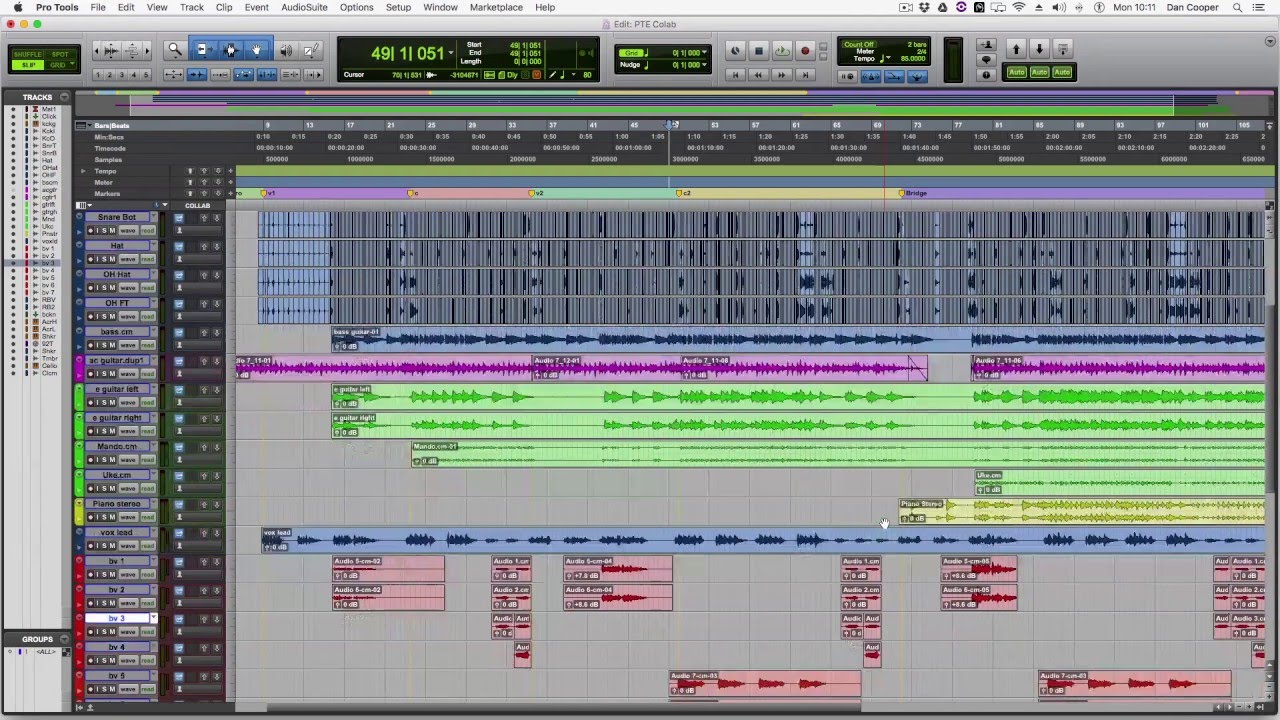Select the Zoomer magnifying glass tool
This screenshot has height=720, width=1280.
pos(175,50)
